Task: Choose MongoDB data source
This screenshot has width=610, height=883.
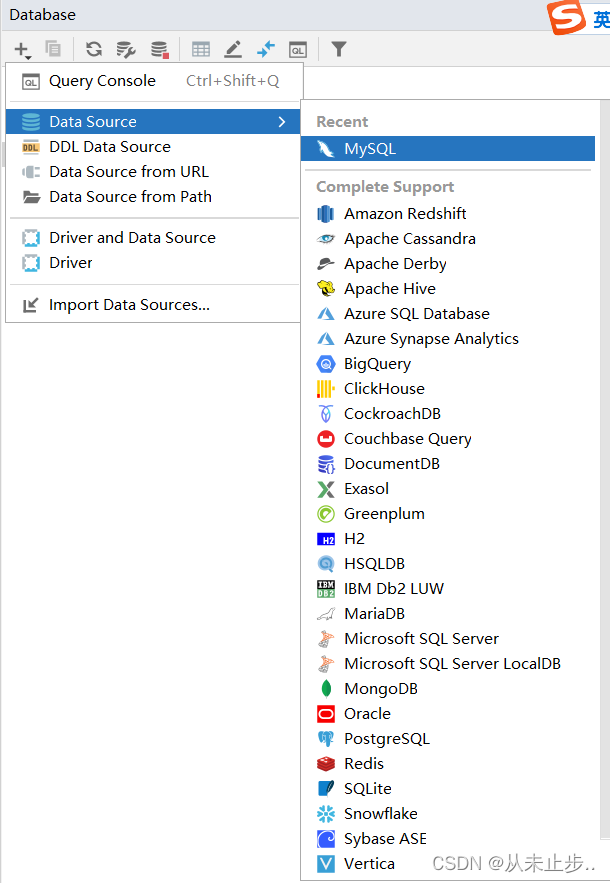Action: [448, 689]
